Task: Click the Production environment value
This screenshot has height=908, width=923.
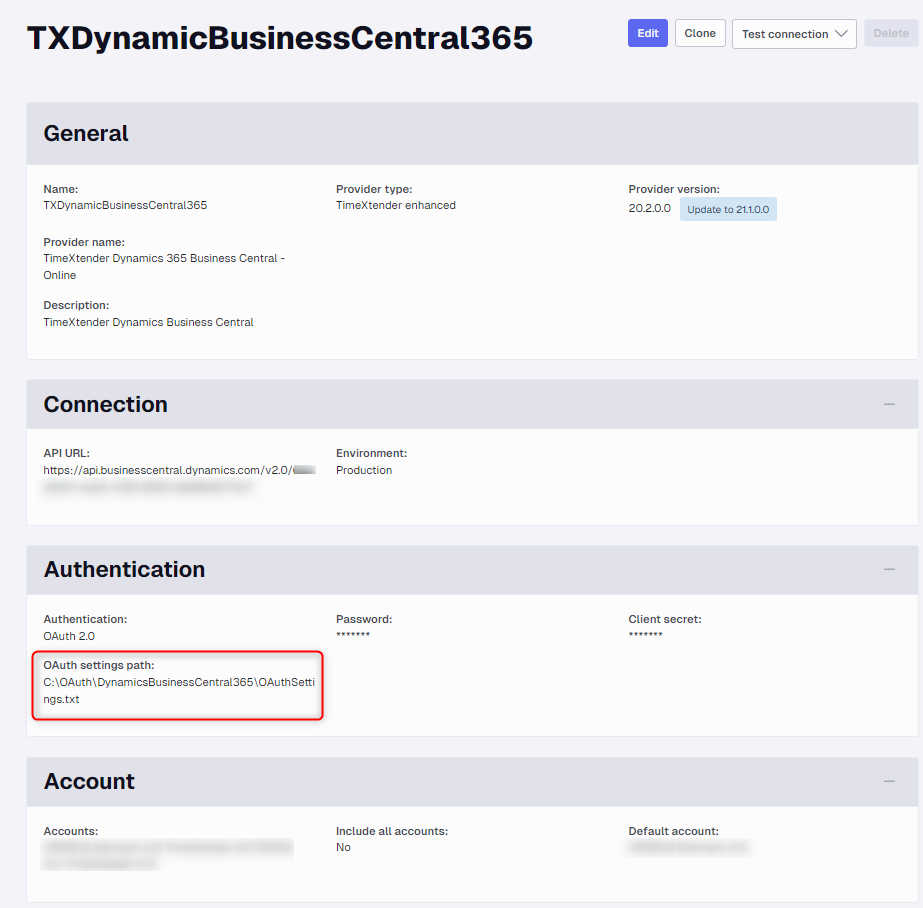Action: pos(364,470)
